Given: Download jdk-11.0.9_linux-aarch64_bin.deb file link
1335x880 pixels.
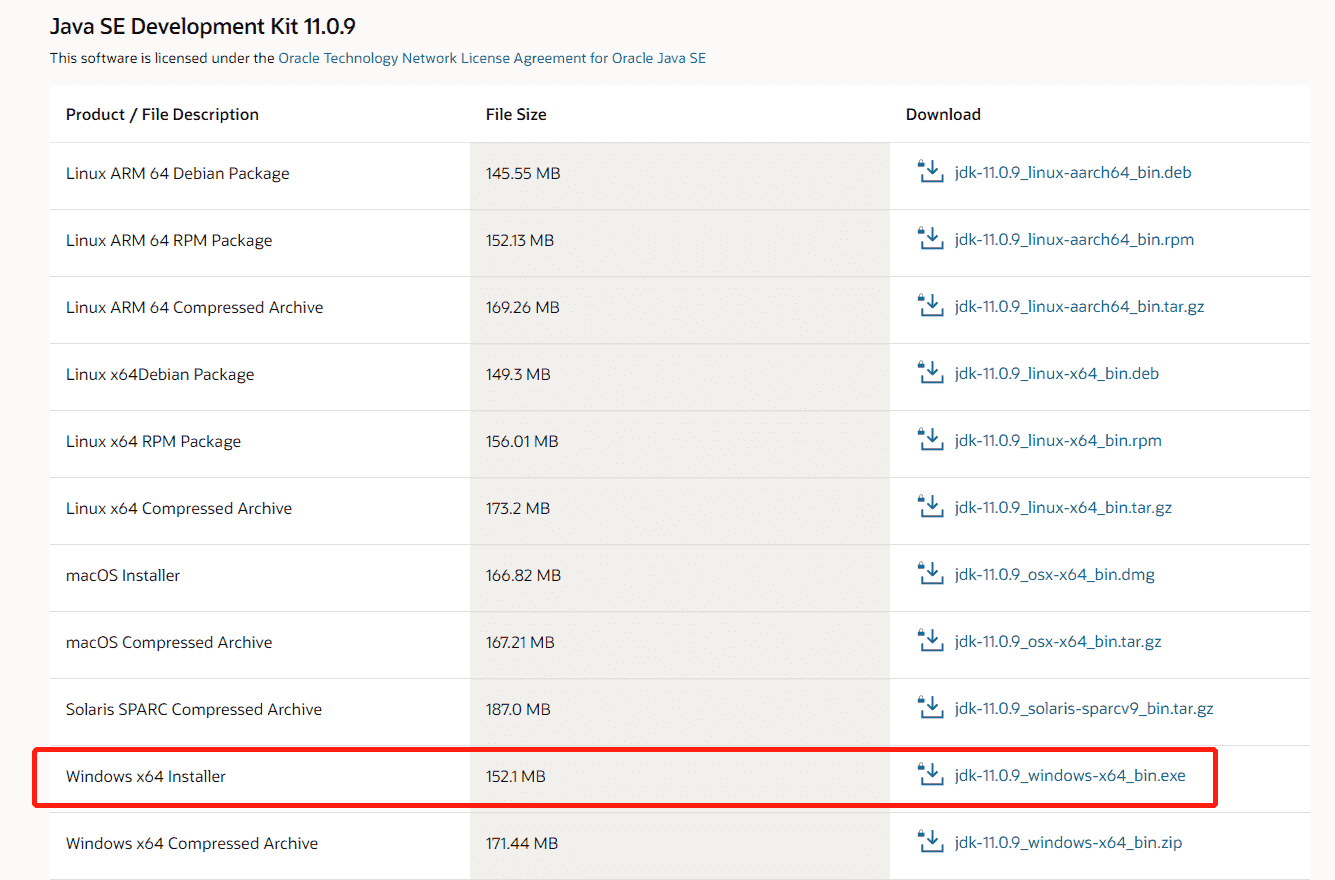Looking at the screenshot, I should 1072,173.
